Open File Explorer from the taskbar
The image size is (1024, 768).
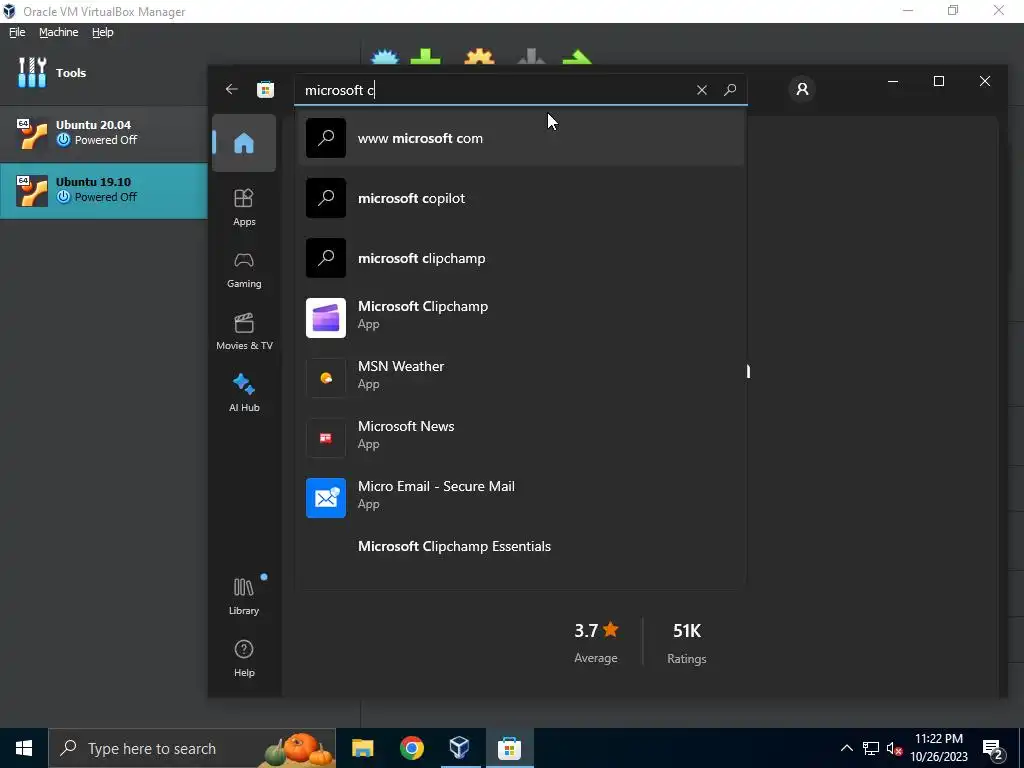coord(362,748)
